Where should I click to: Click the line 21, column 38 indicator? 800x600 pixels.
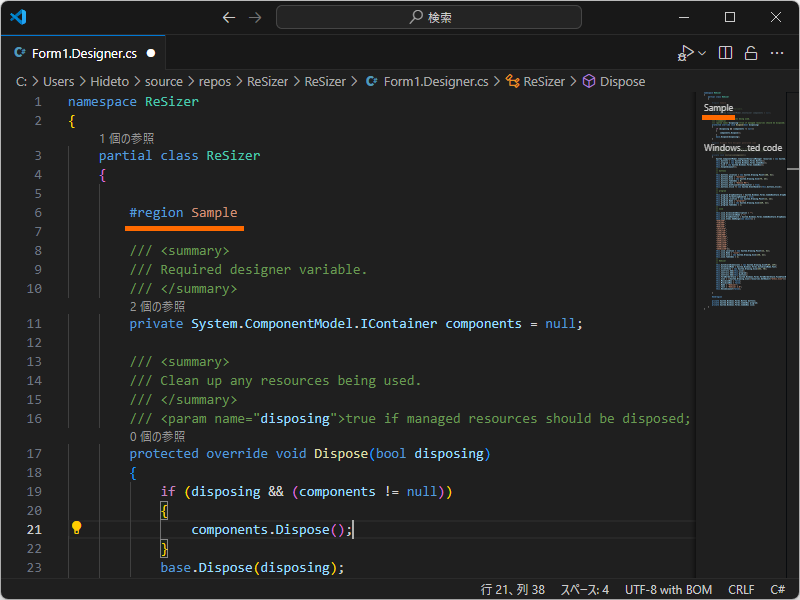click(x=513, y=590)
